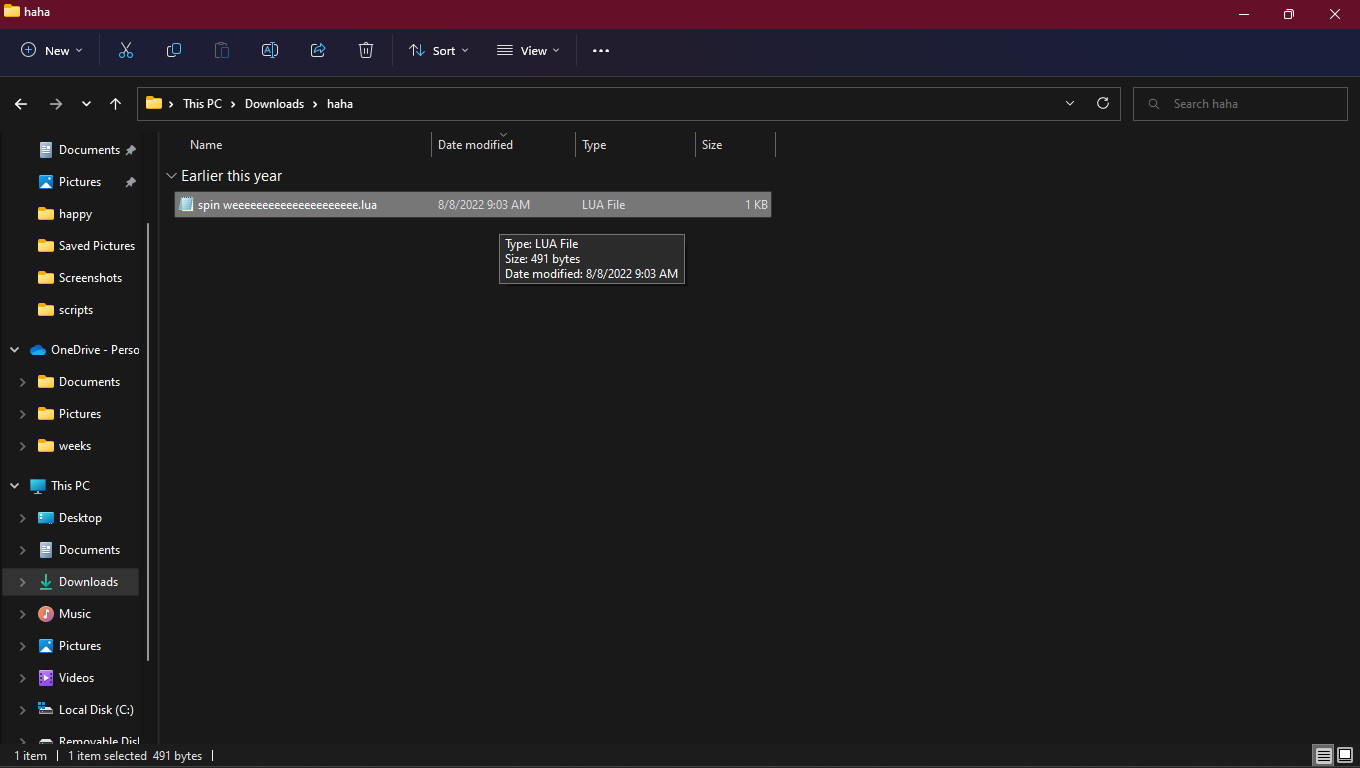
Task: Open the scripts folder in sidebar
Action: tap(76, 310)
